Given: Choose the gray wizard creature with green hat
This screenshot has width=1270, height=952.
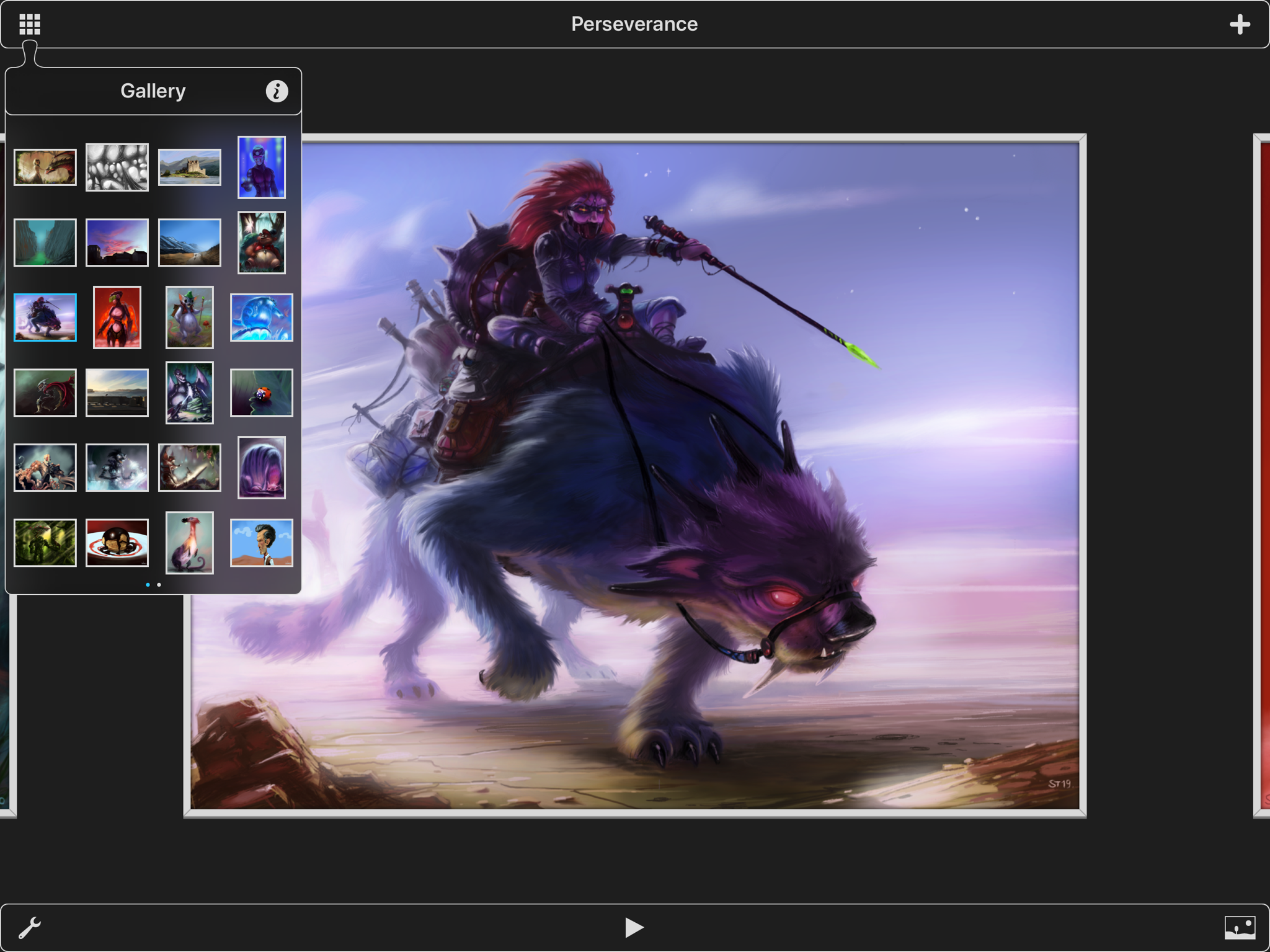Looking at the screenshot, I should pyautogui.click(x=190, y=318).
